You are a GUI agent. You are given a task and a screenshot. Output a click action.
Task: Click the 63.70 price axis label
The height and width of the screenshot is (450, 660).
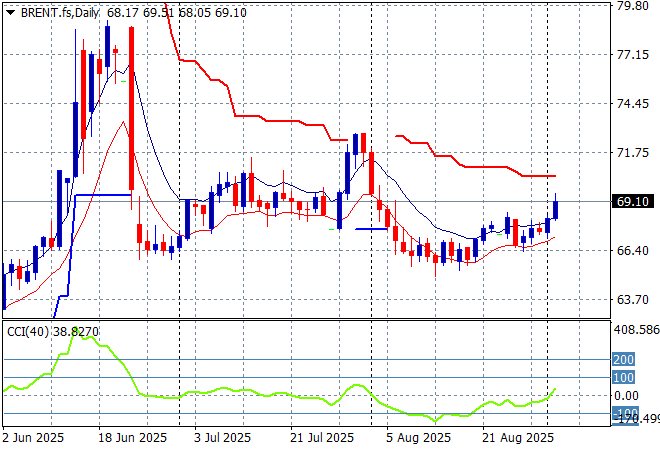click(632, 300)
